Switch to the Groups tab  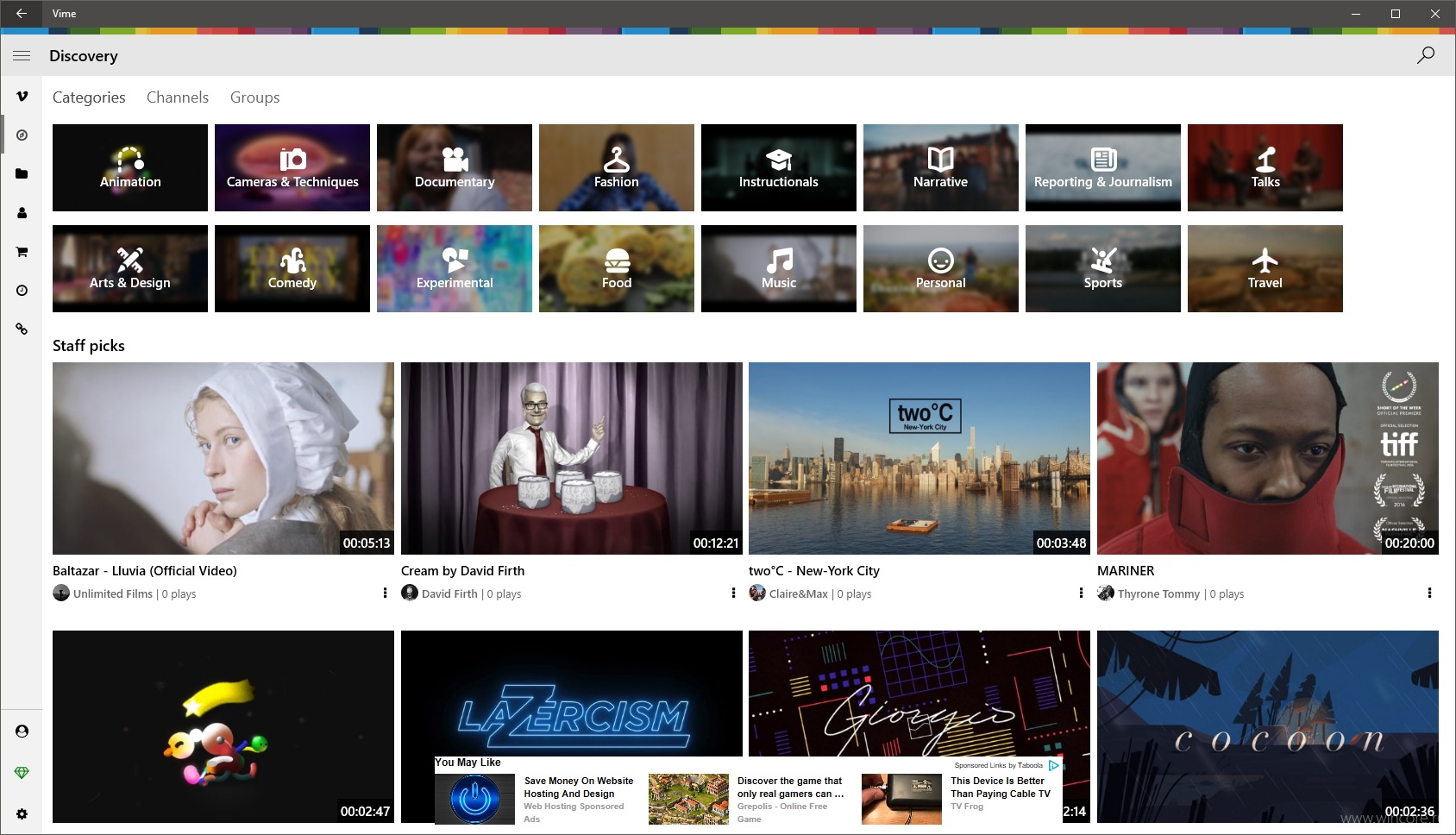point(254,97)
